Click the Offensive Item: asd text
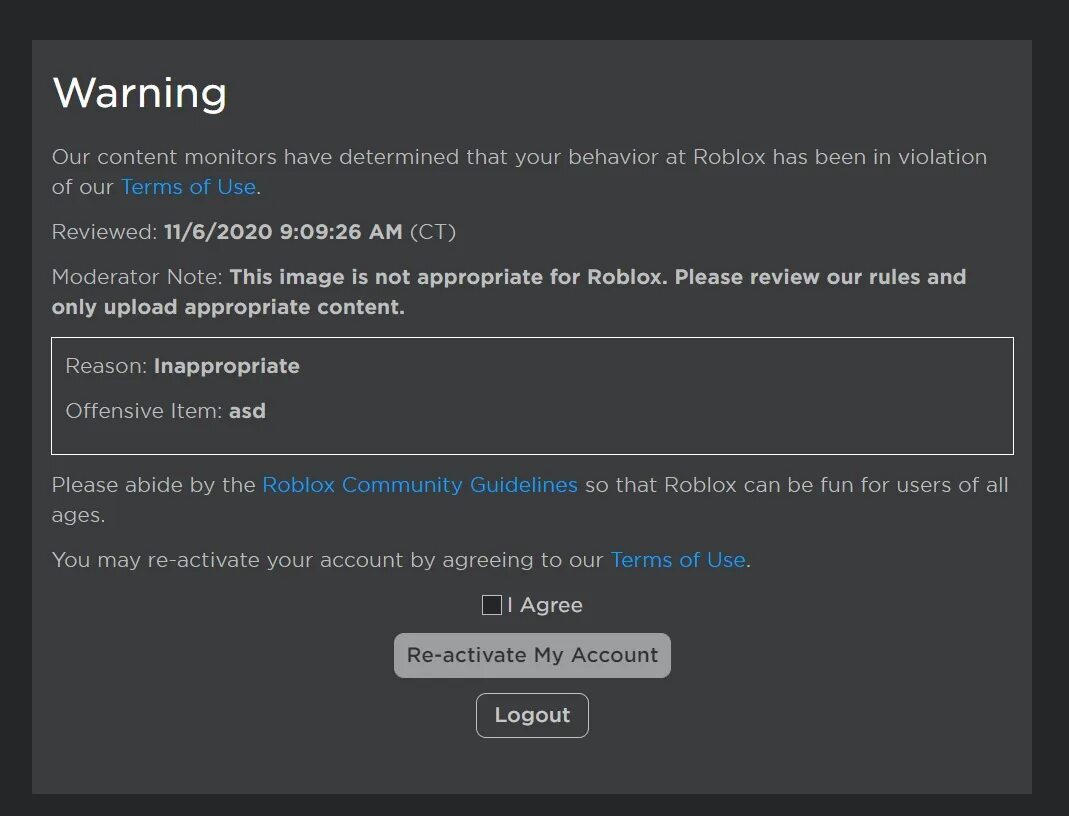This screenshot has width=1069, height=816. coord(166,411)
